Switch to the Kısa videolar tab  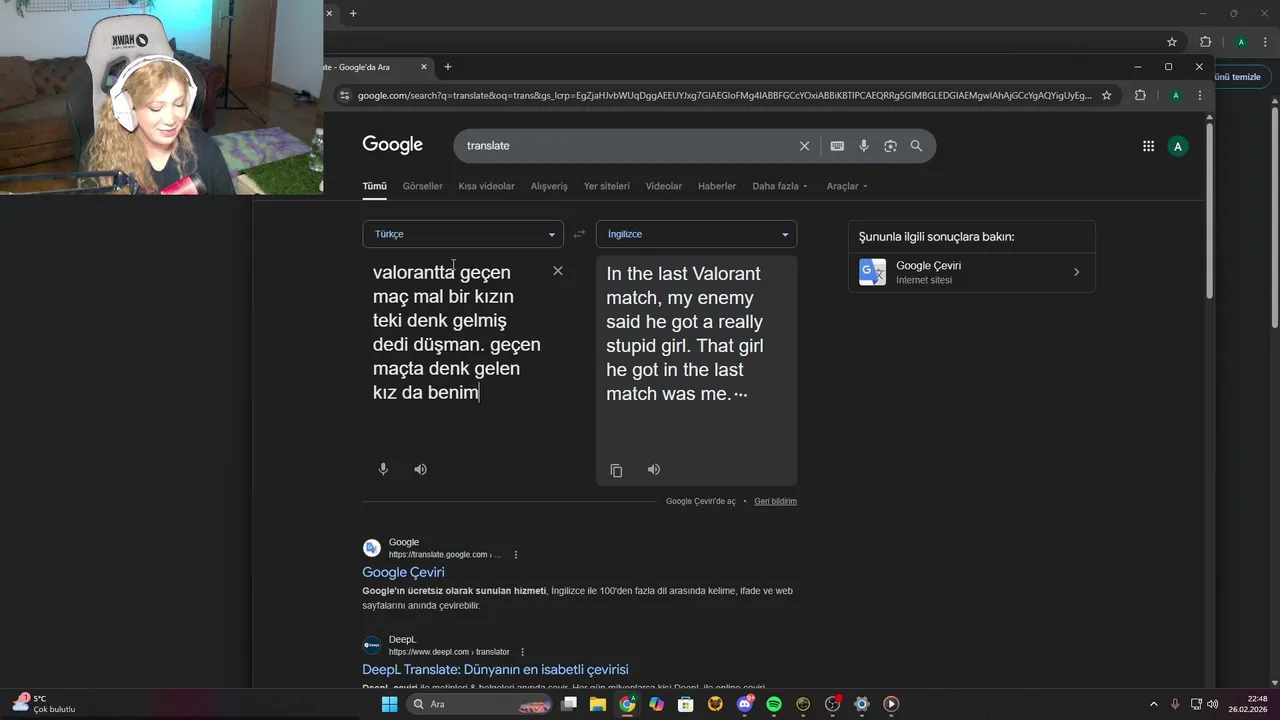(x=486, y=186)
